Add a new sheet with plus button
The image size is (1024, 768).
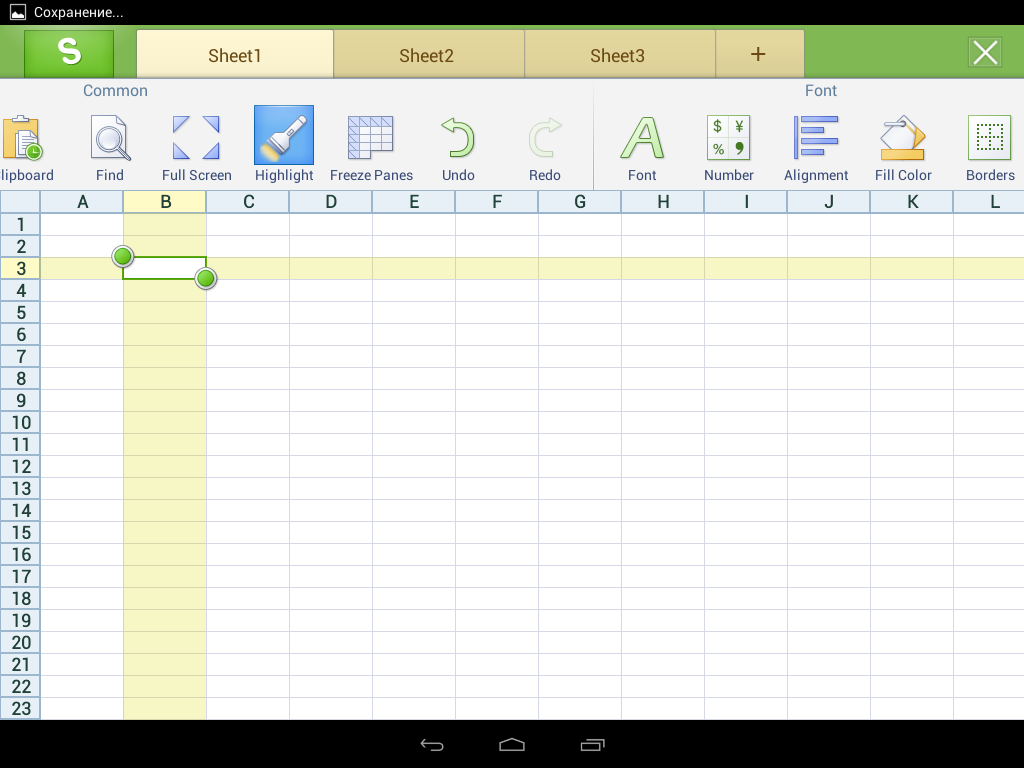(x=758, y=54)
